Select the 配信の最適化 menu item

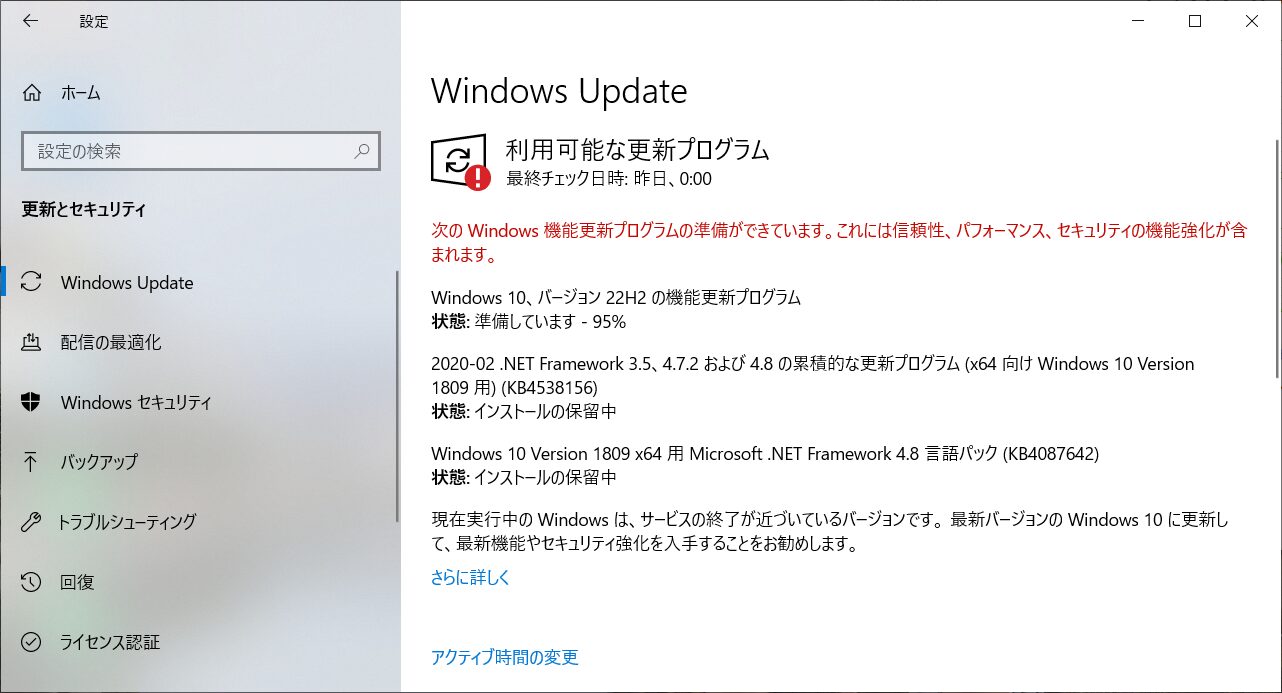coord(200,342)
